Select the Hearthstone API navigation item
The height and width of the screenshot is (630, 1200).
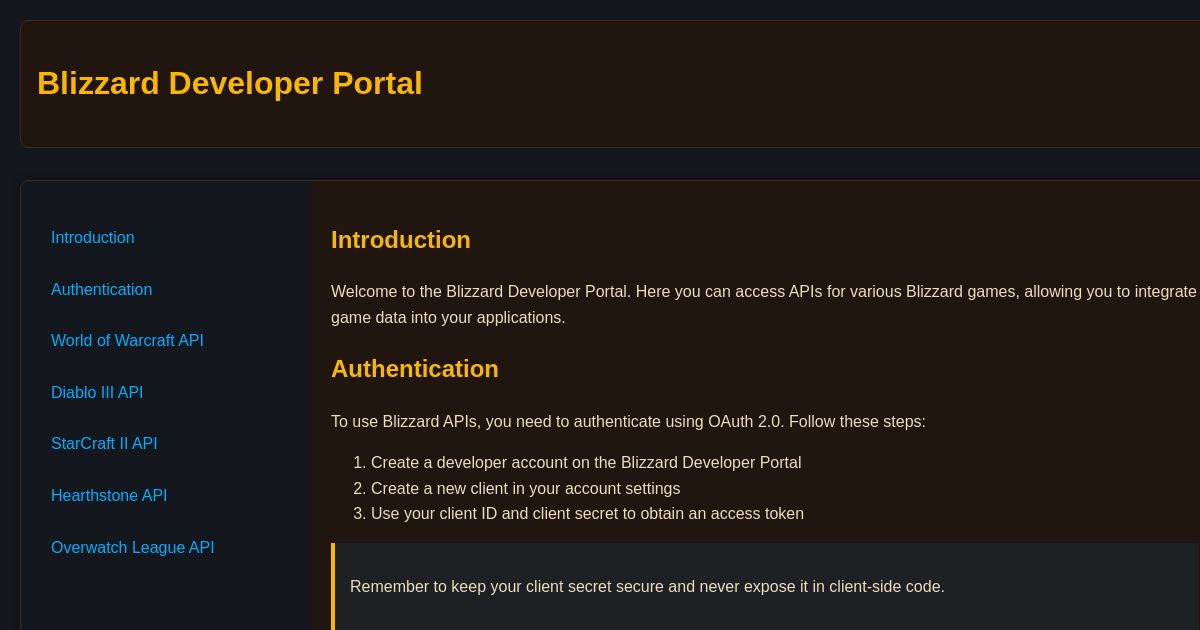click(x=109, y=496)
